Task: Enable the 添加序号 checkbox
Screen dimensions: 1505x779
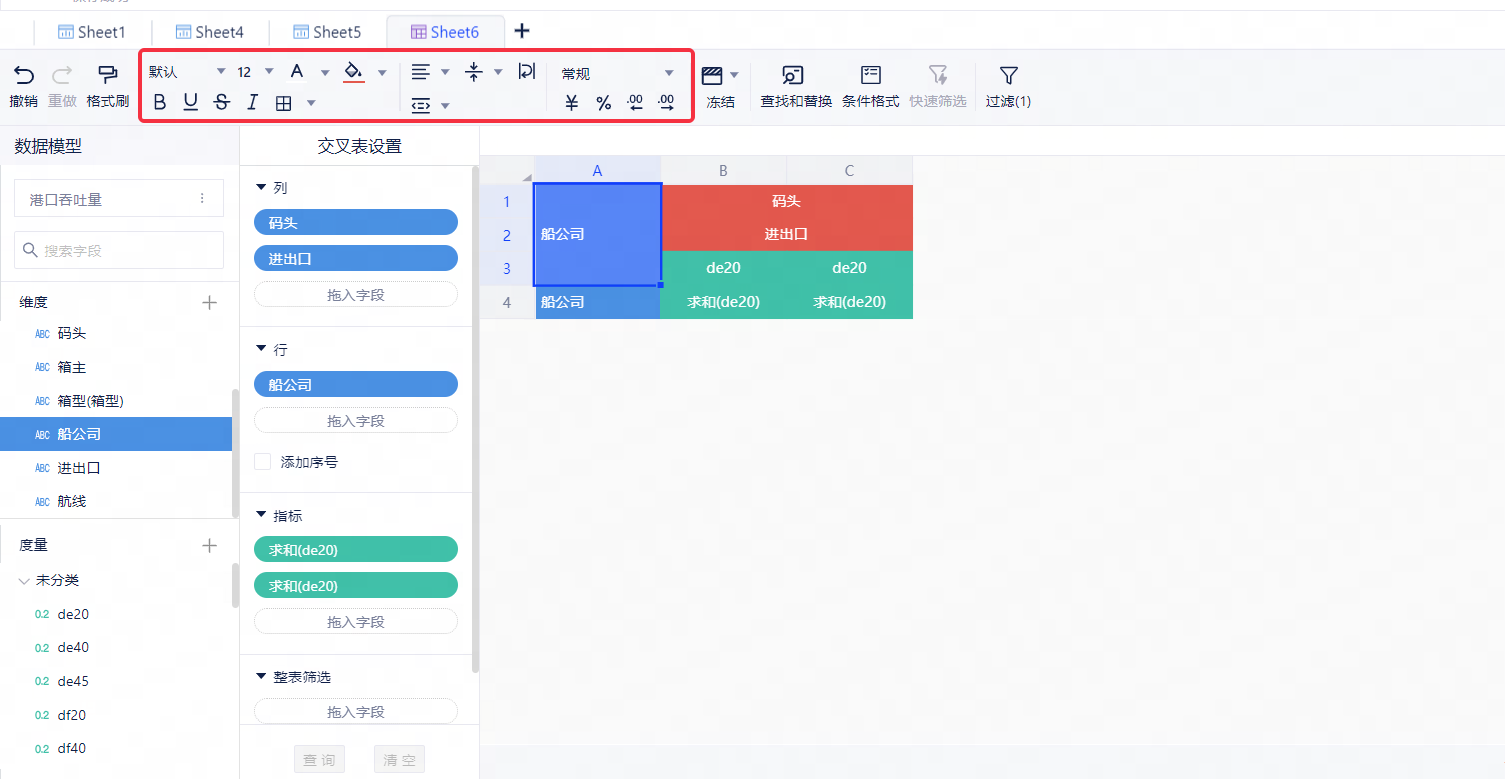Action: pyautogui.click(x=263, y=462)
